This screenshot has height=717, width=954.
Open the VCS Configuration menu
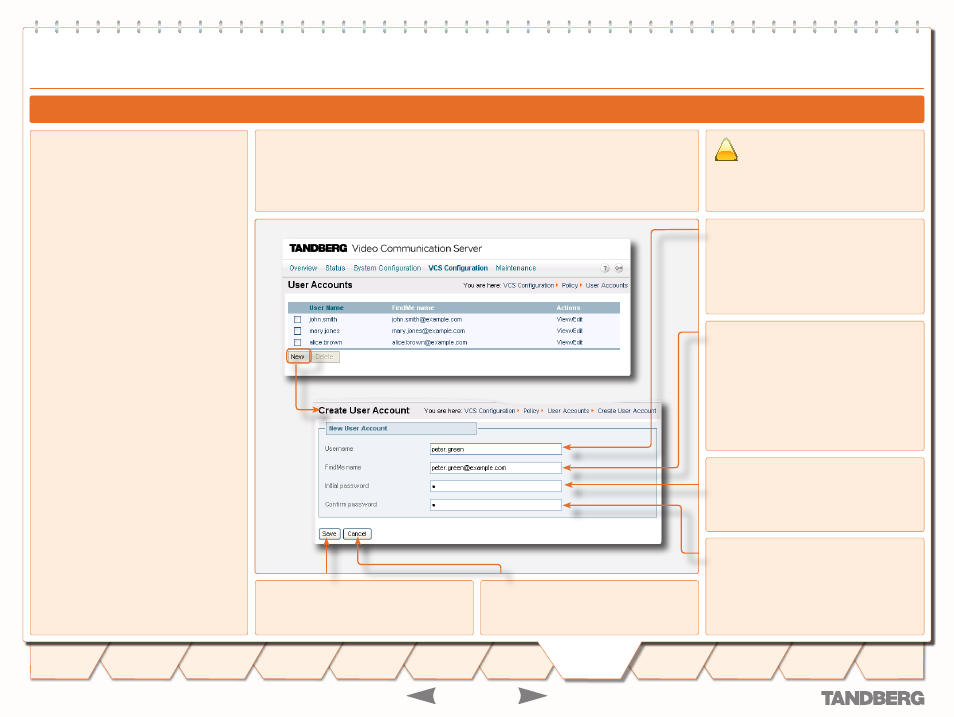click(458, 268)
